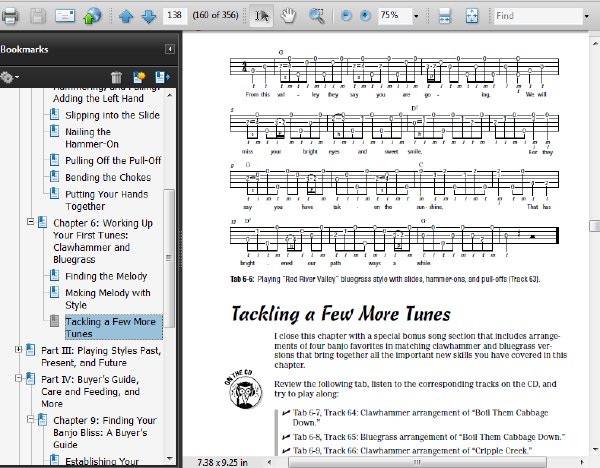Delete selected bookmark with trash icon
The width and height of the screenshot is (600, 468).
pyautogui.click(x=116, y=77)
